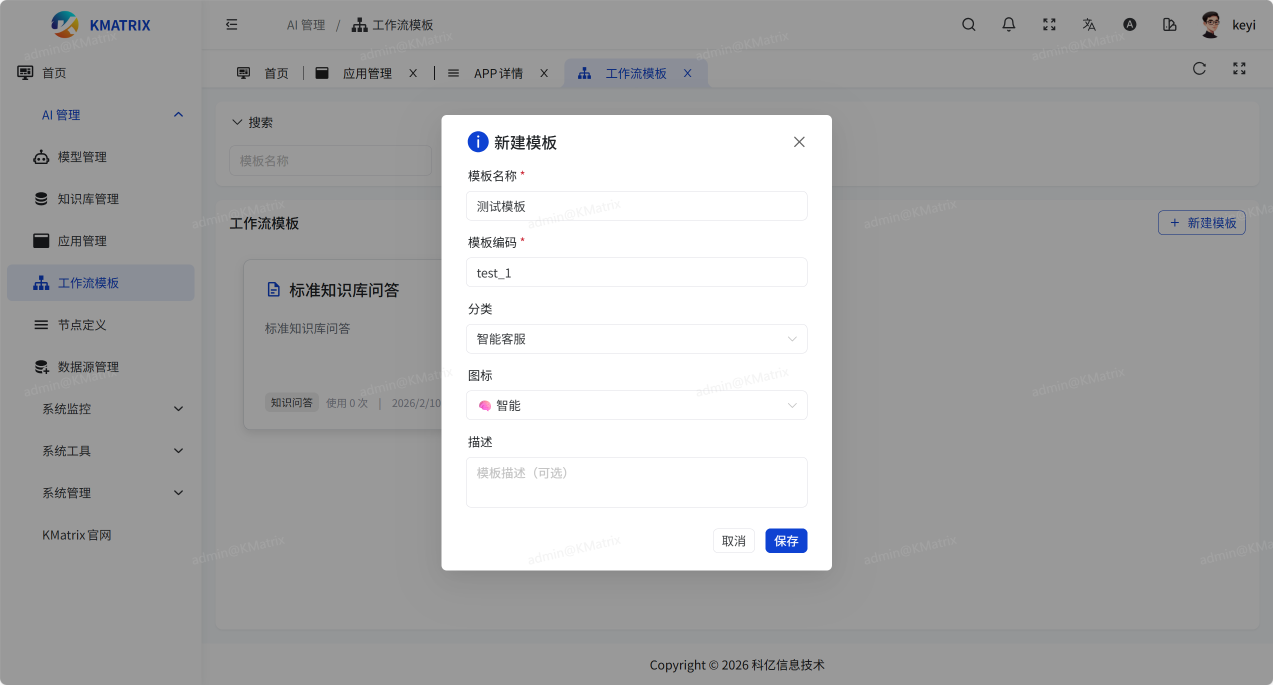Screen dimensions: 1273x685
Task: Click the KMATRIX logo
Action: pyautogui.click(x=101, y=25)
